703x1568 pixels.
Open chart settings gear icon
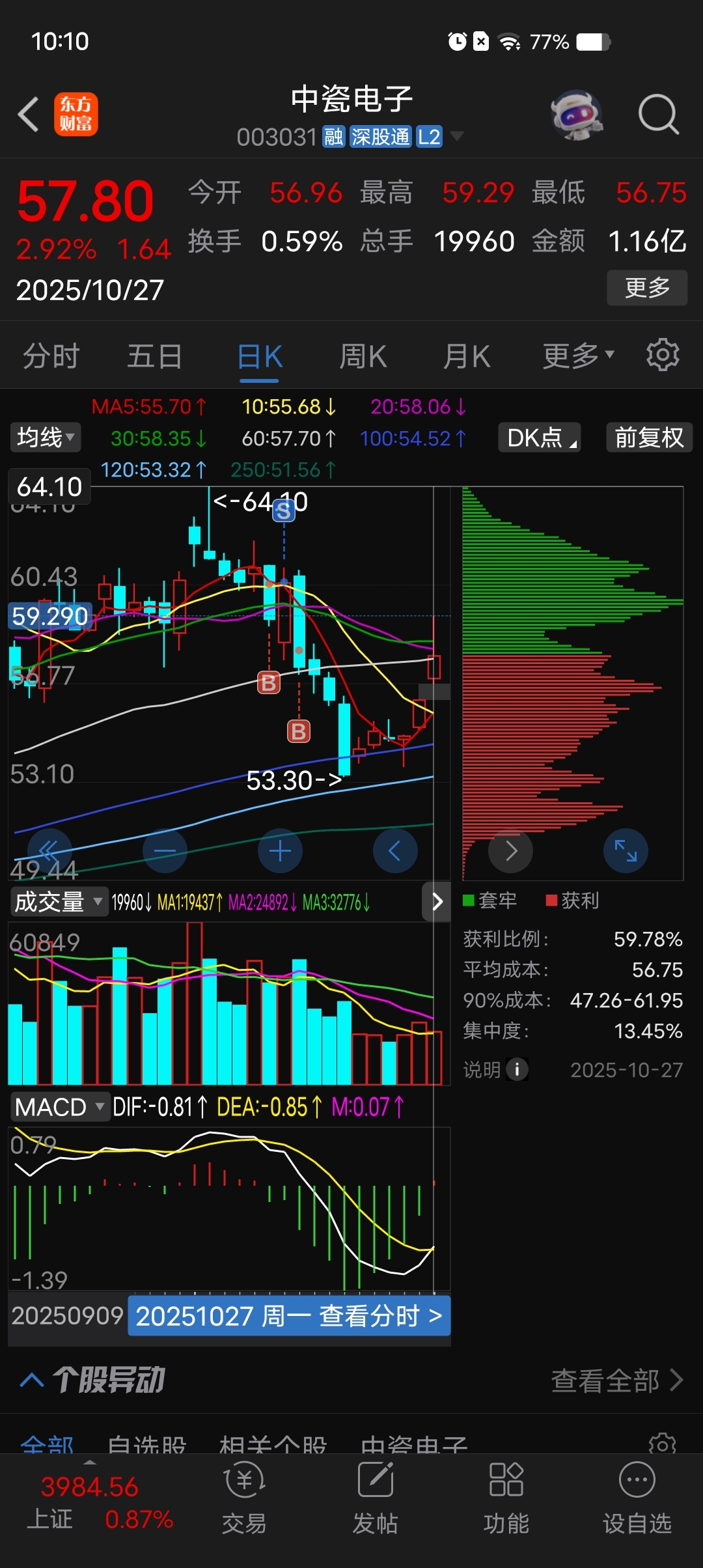point(663,356)
